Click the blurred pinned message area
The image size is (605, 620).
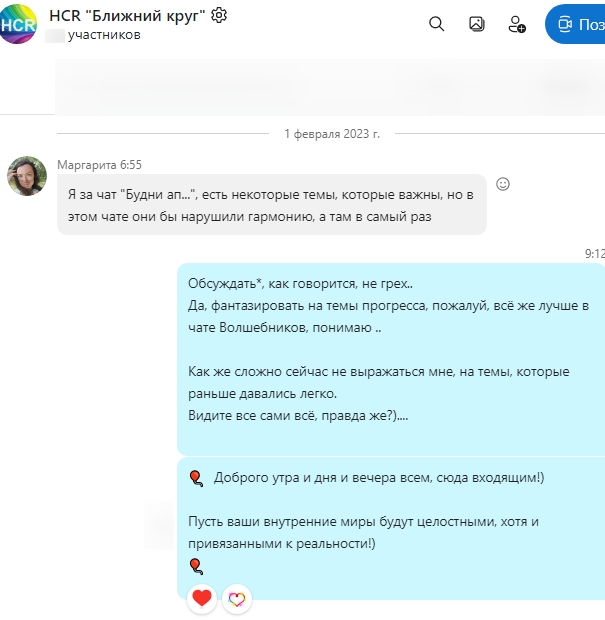pyautogui.click(x=330, y=87)
